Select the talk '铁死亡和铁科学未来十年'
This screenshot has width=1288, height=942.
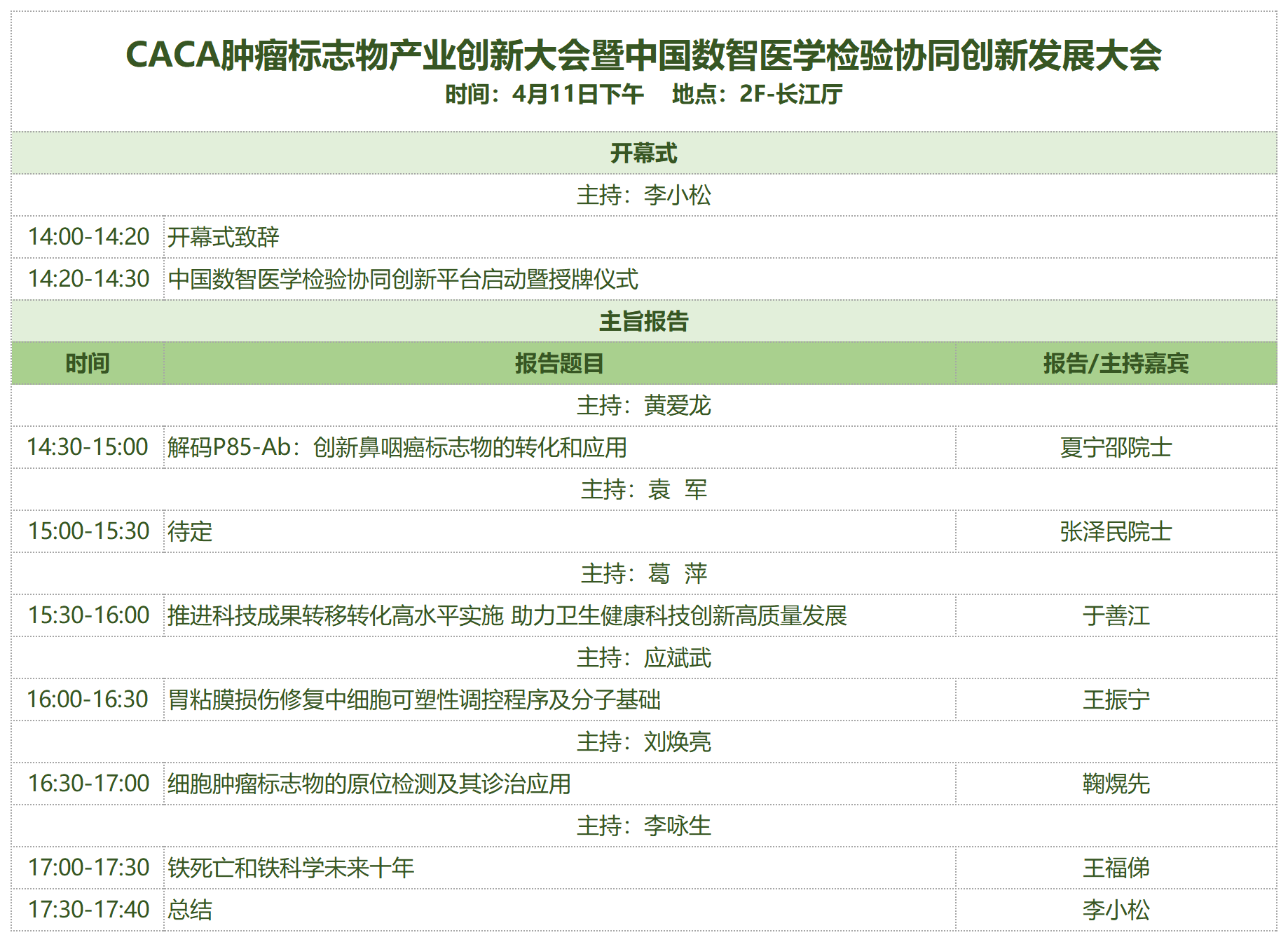[291, 868]
